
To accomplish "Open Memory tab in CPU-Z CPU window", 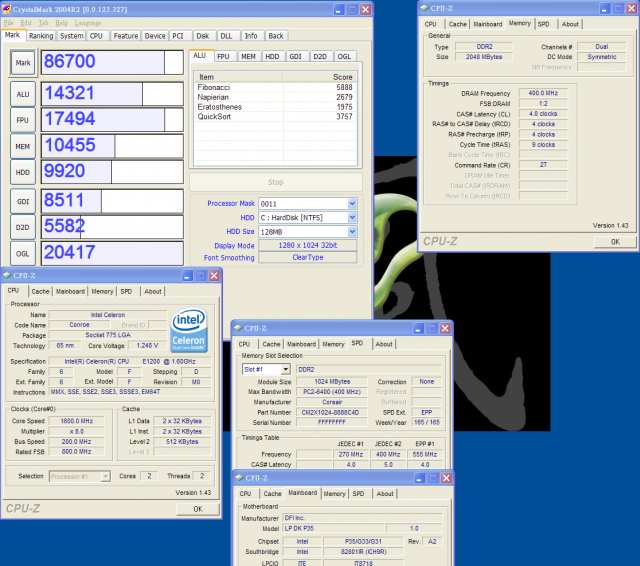I will pyautogui.click(x=102, y=291).
